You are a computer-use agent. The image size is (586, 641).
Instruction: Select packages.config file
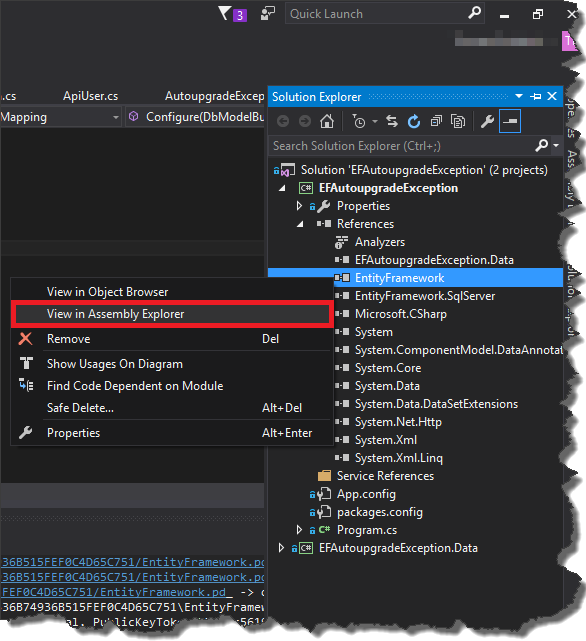coord(379,512)
